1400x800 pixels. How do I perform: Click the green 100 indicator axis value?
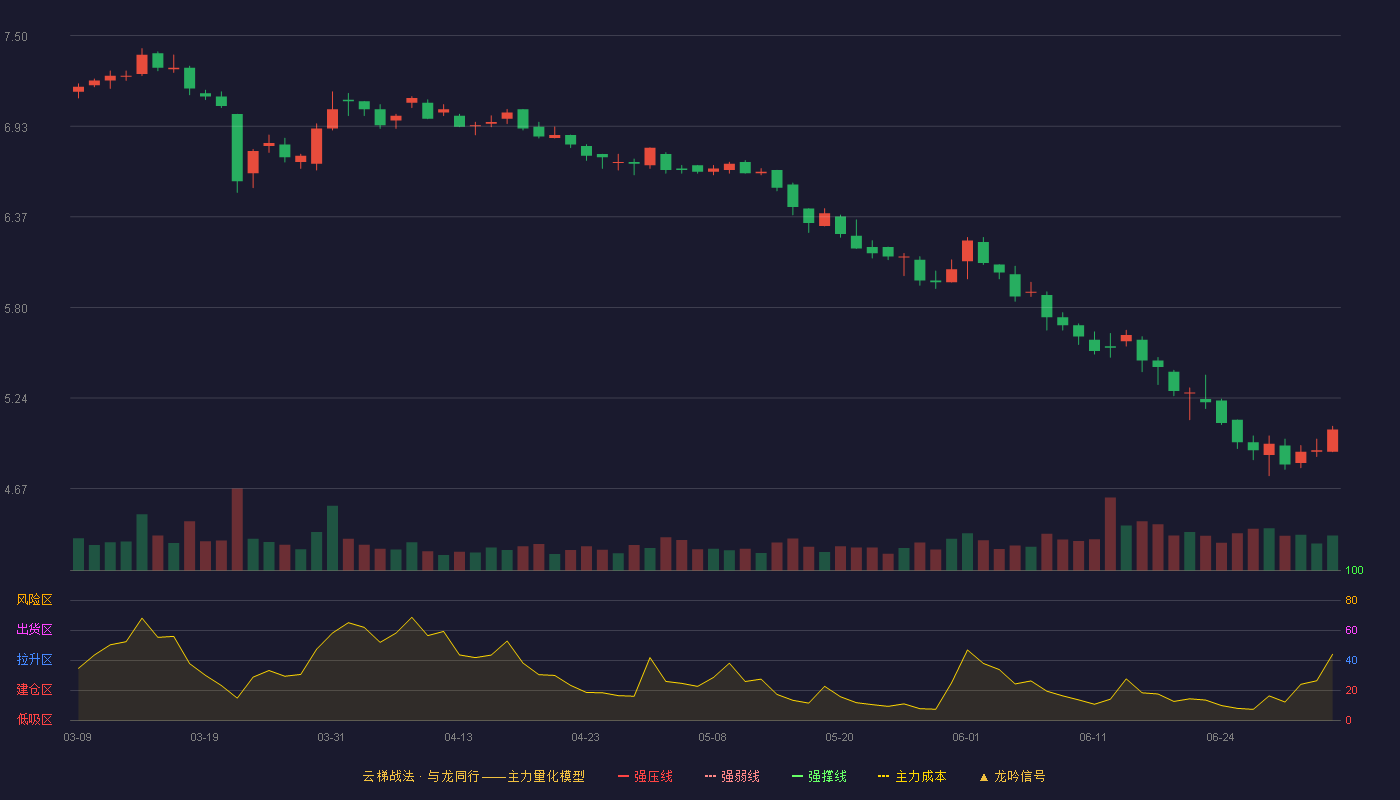(1354, 571)
